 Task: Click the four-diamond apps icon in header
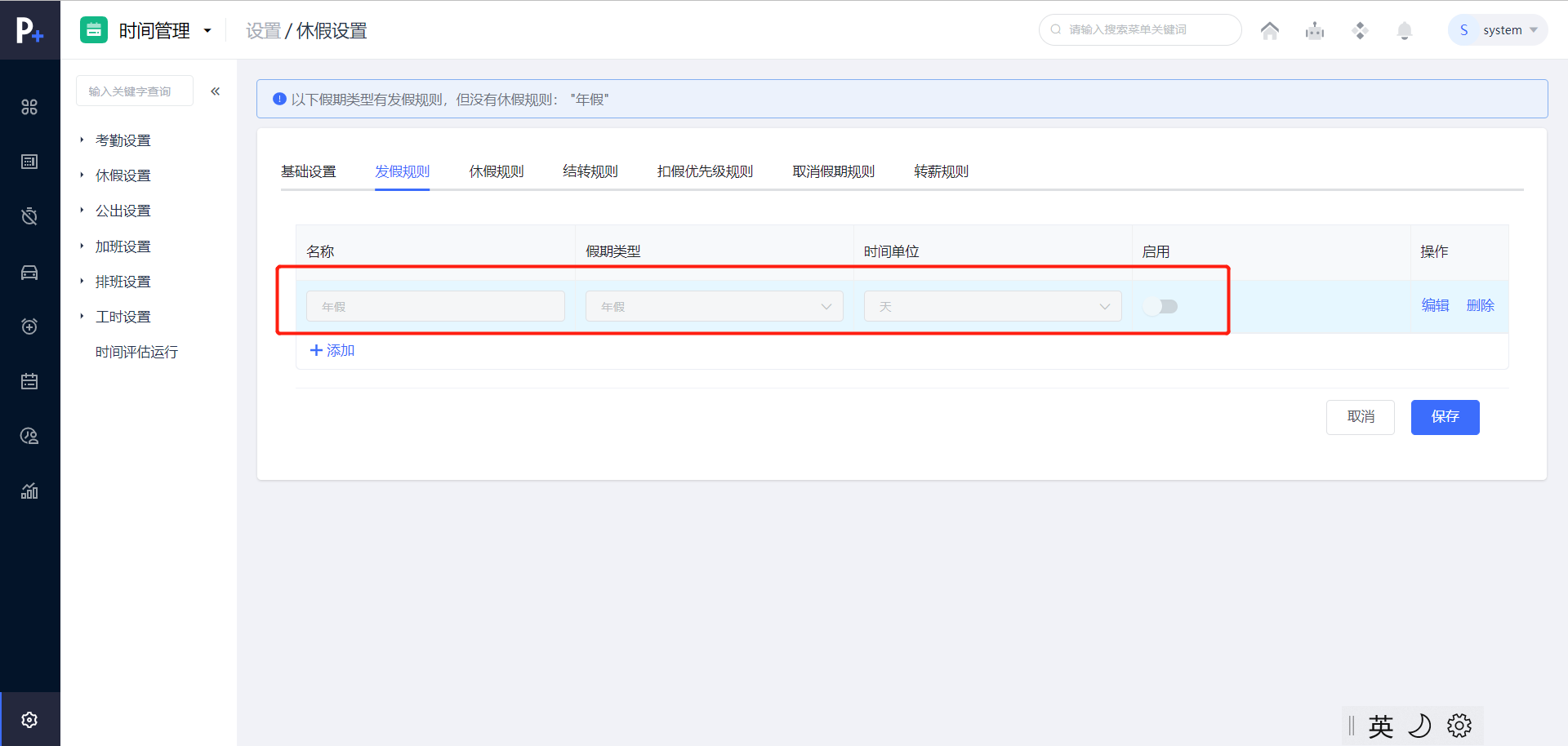1360,31
